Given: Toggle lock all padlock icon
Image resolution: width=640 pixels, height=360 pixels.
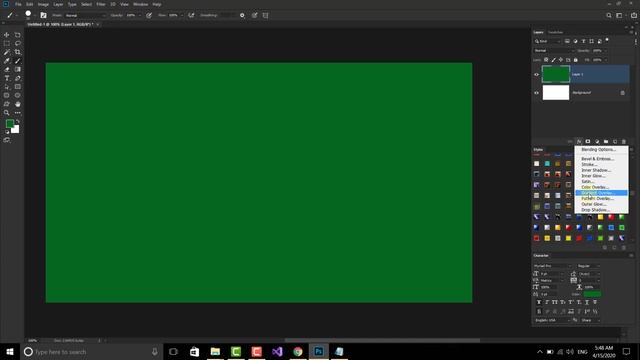Looking at the screenshot, I should (x=576, y=60).
